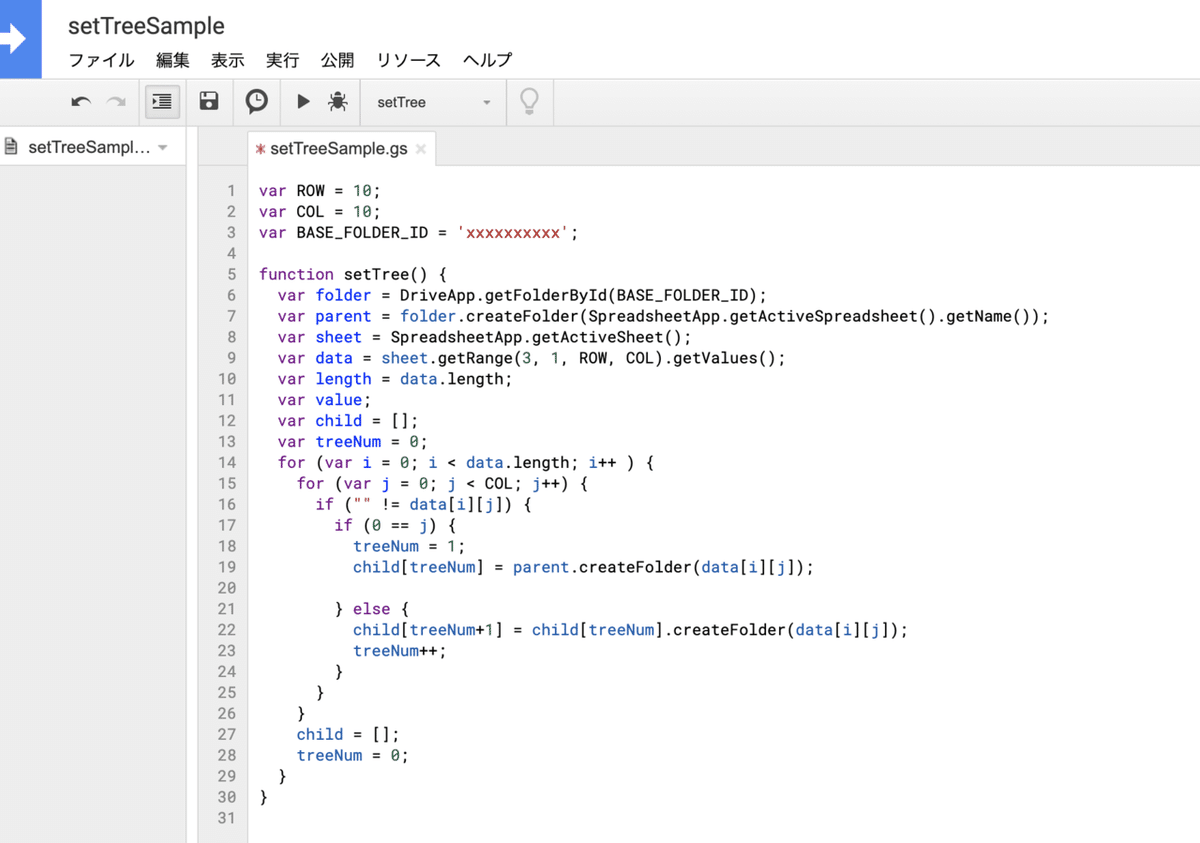Click 'sheet.getRange(3, 1, ROW, COL)' in line 9
This screenshot has width=1200, height=843.
pyautogui.click(x=521, y=358)
